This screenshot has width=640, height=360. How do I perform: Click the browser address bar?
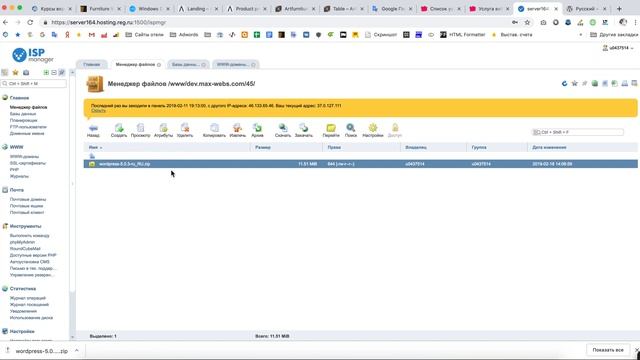278,22
